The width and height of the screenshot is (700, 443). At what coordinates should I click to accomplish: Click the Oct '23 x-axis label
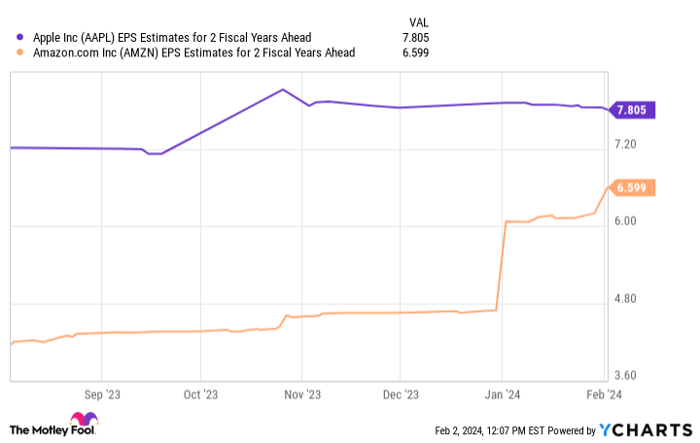[x=201, y=394]
